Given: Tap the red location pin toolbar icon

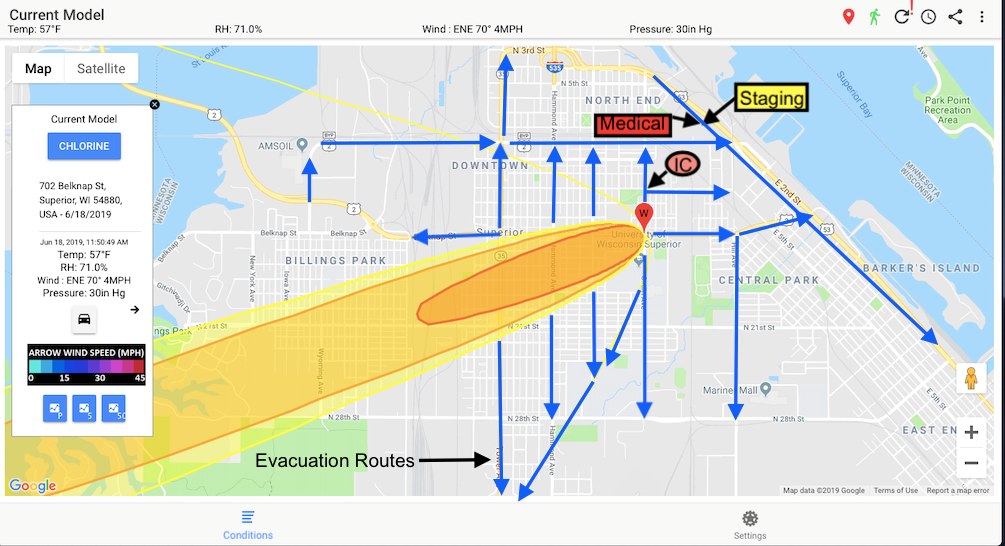Looking at the screenshot, I should point(848,17).
